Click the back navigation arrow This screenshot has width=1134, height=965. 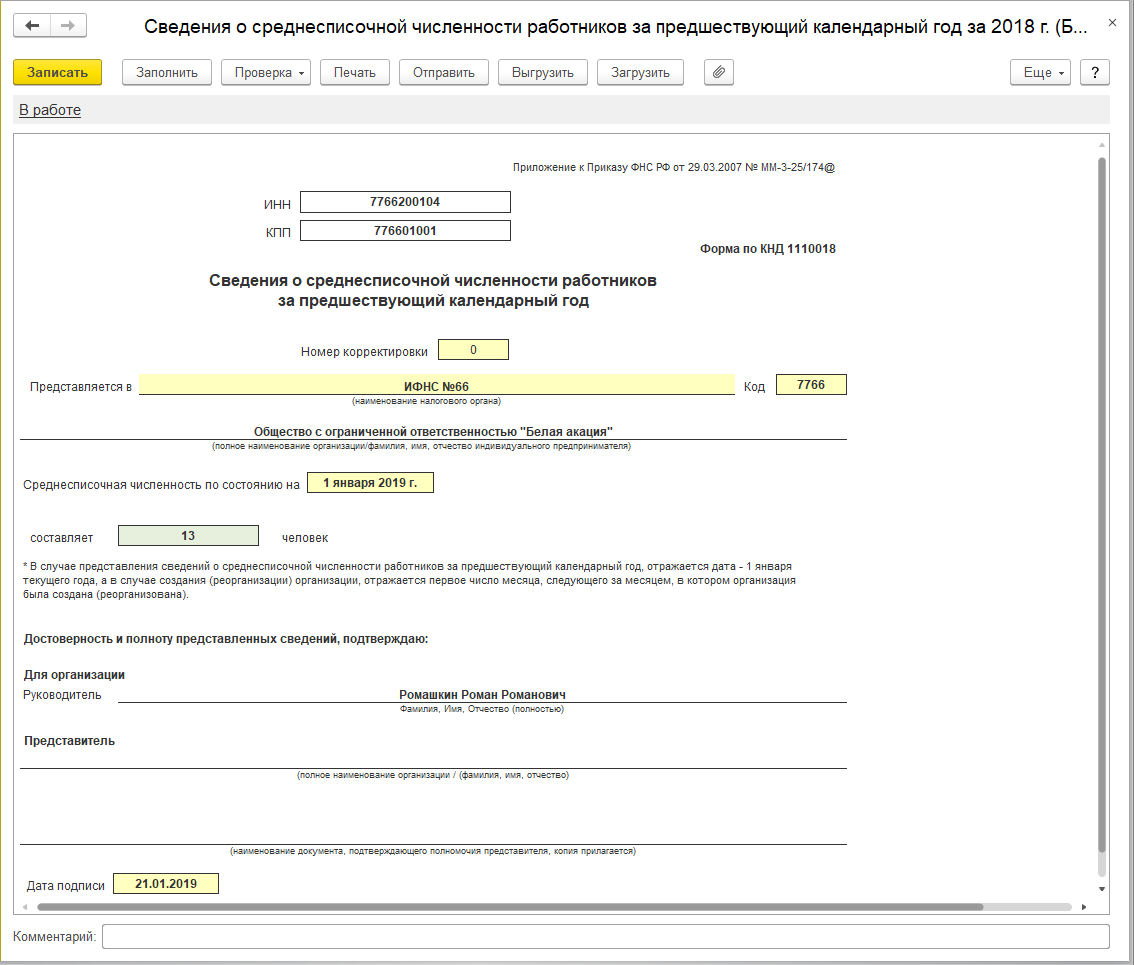(x=32, y=25)
